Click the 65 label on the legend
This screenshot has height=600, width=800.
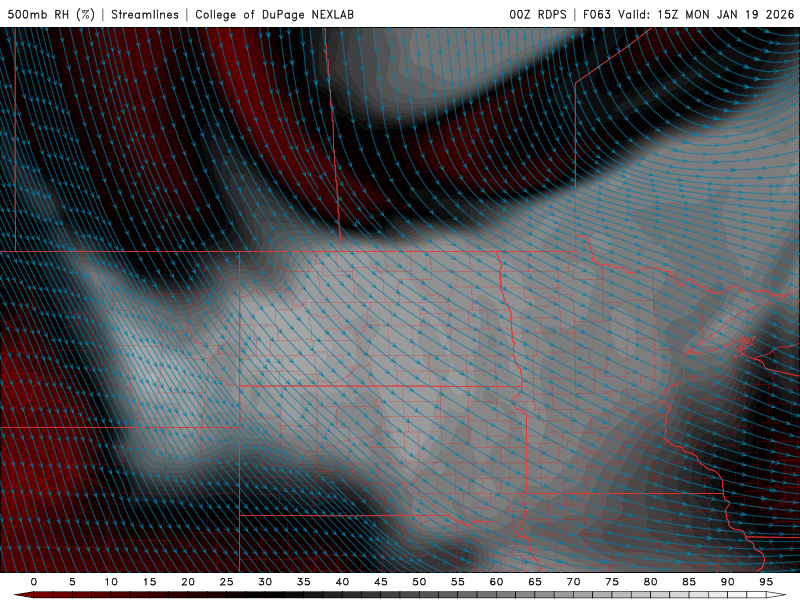tap(535, 582)
